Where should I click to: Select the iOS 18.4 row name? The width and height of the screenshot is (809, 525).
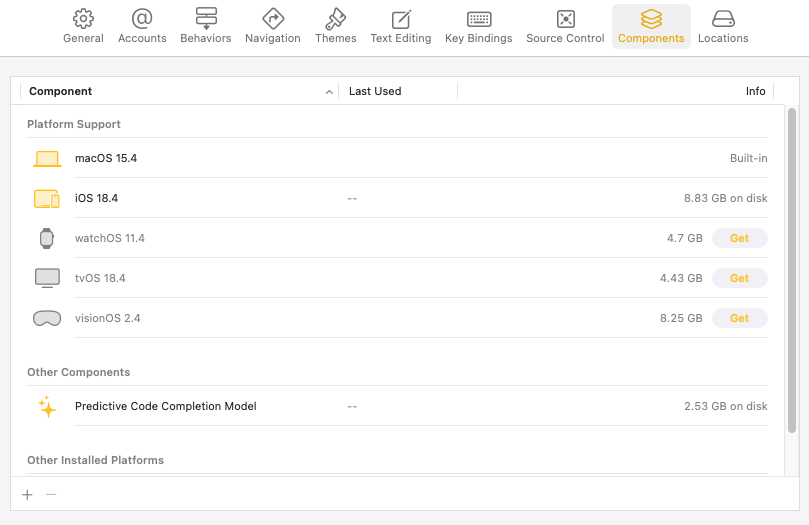coord(96,199)
